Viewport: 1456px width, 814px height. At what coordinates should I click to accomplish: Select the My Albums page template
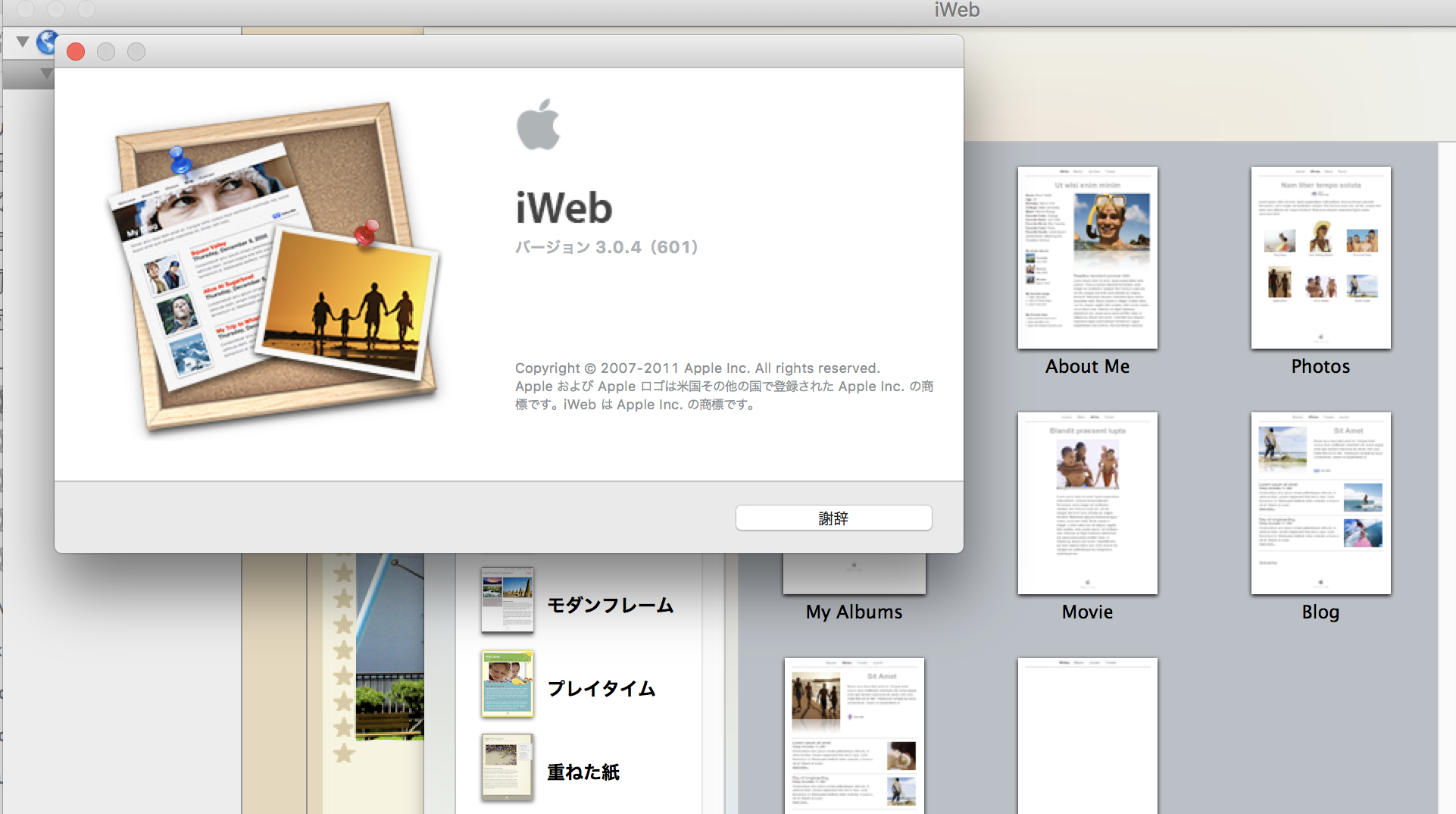854,574
